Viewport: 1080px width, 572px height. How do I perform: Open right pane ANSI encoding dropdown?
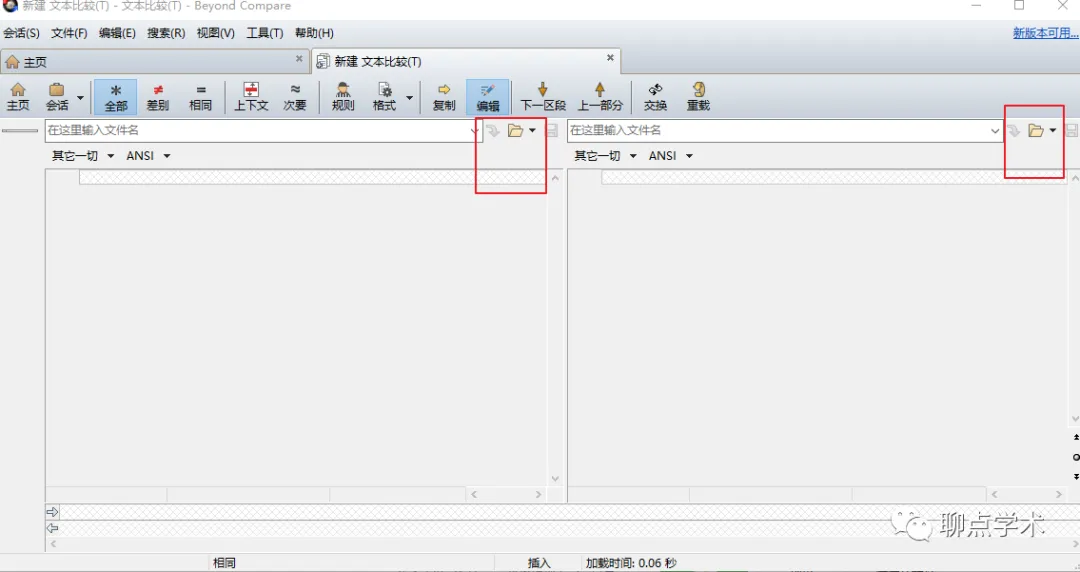pyautogui.click(x=671, y=156)
